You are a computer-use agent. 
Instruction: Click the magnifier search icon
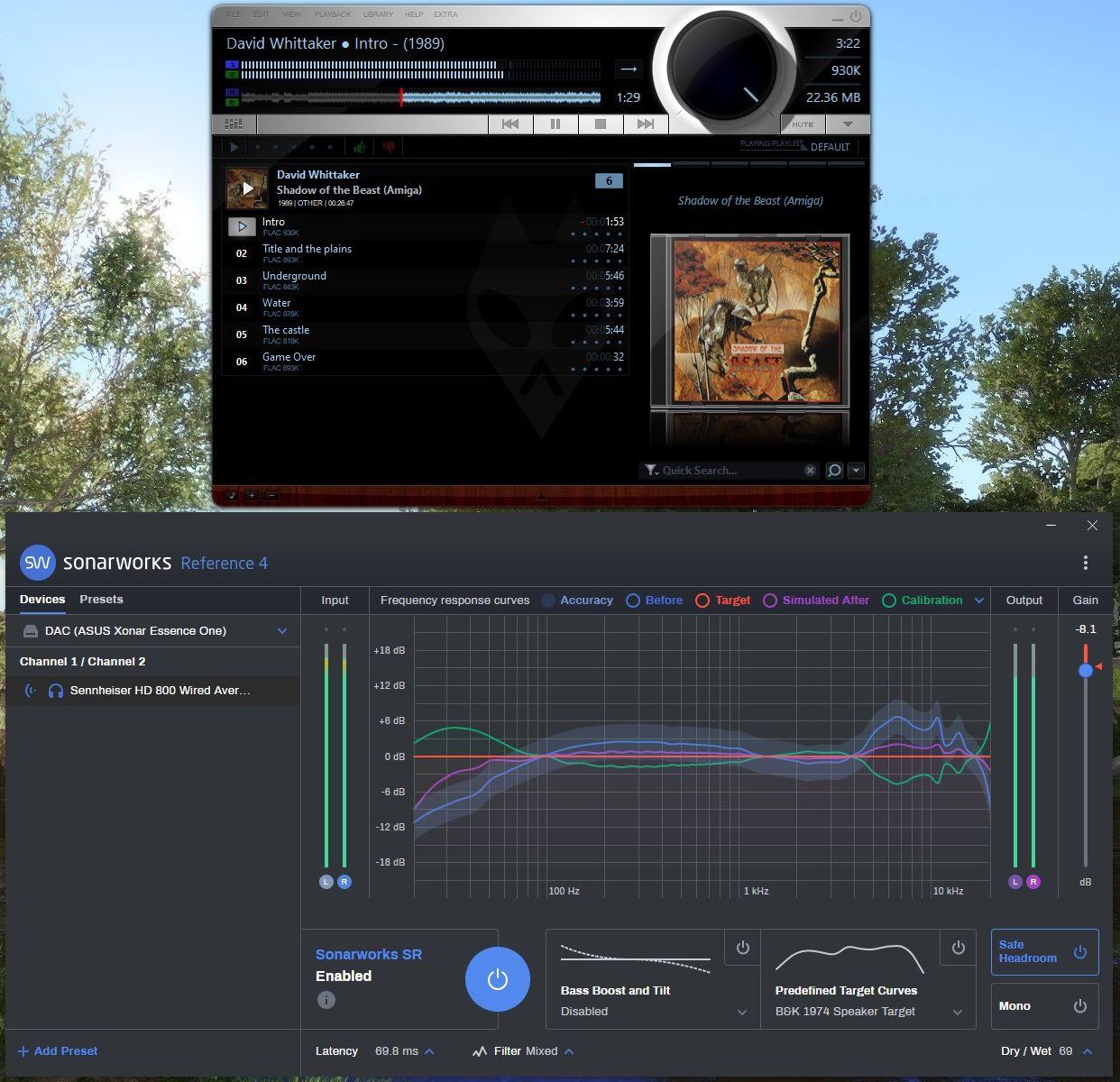tap(834, 471)
